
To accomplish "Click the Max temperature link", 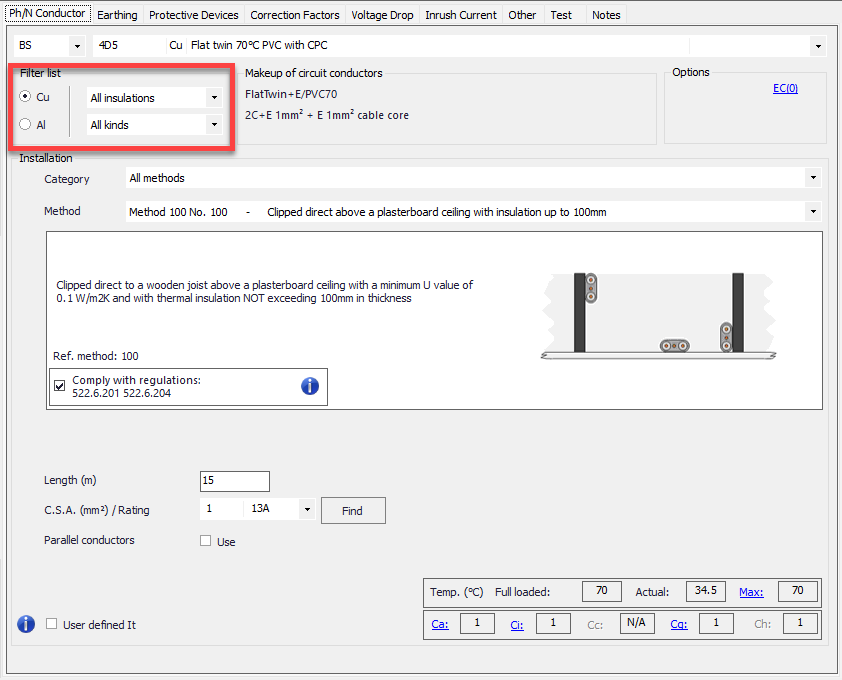I will pos(751,592).
